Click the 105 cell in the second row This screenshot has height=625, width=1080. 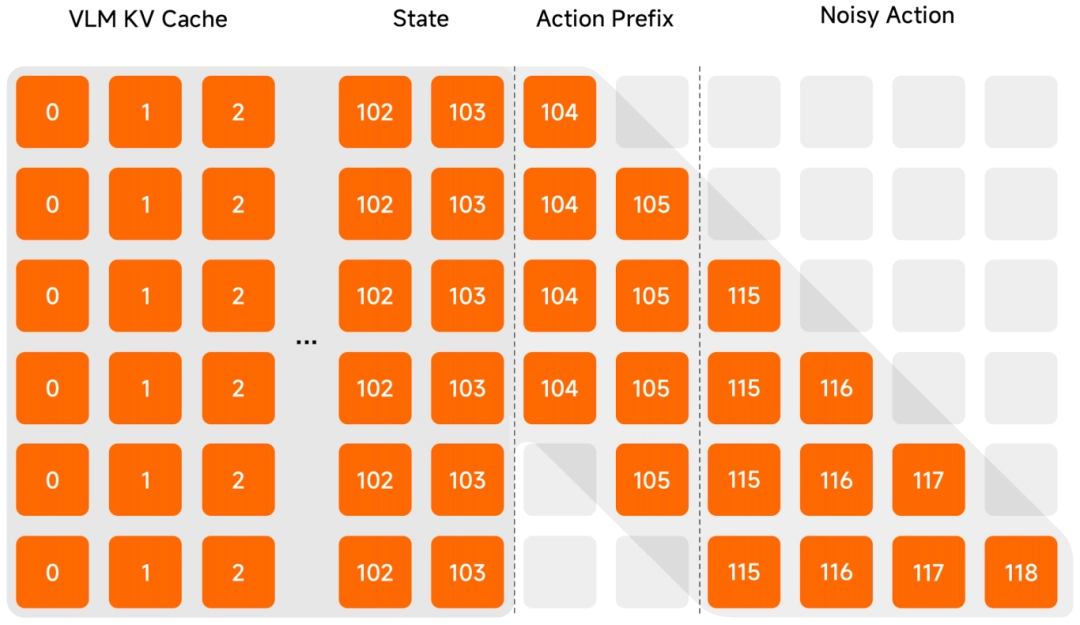pyautogui.click(x=652, y=204)
